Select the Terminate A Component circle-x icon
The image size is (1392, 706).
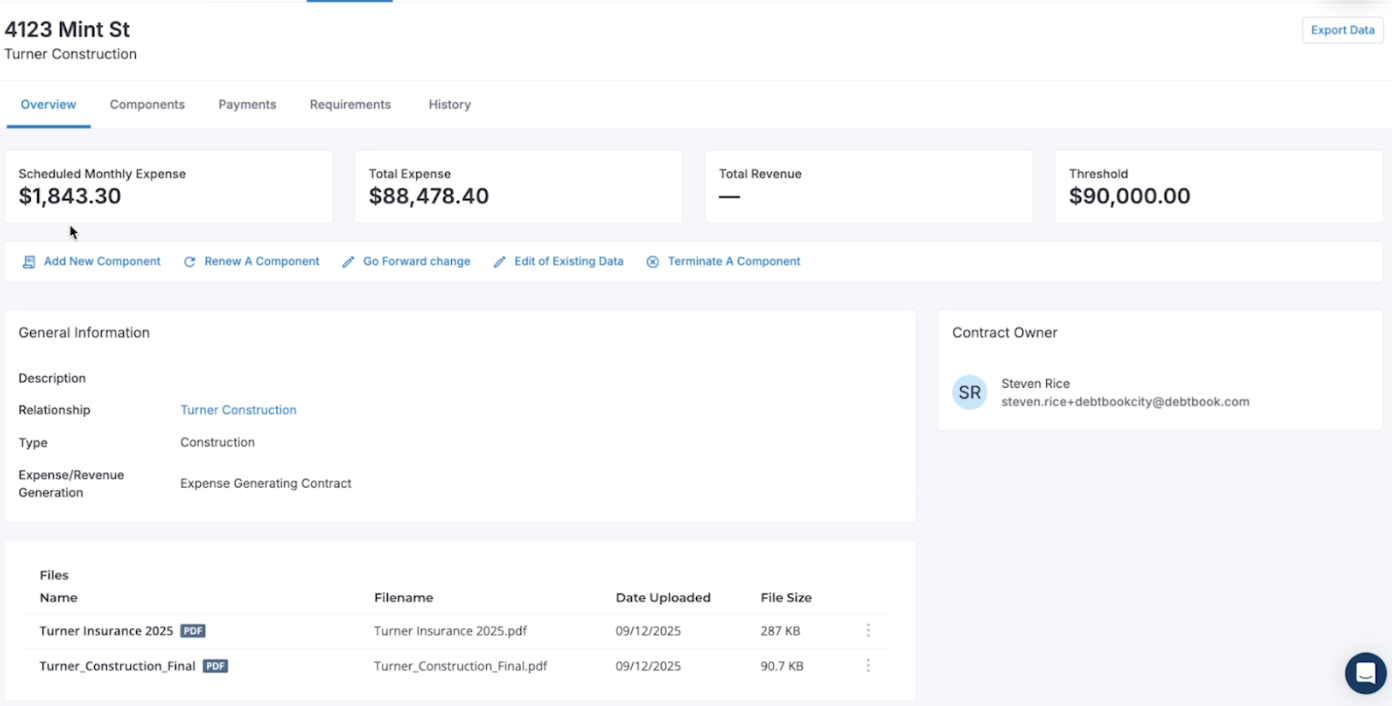point(652,261)
